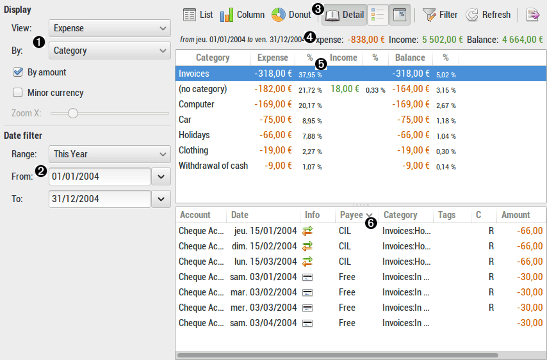Click the Amount column header
The image size is (547, 360).
(x=521, y=215)
